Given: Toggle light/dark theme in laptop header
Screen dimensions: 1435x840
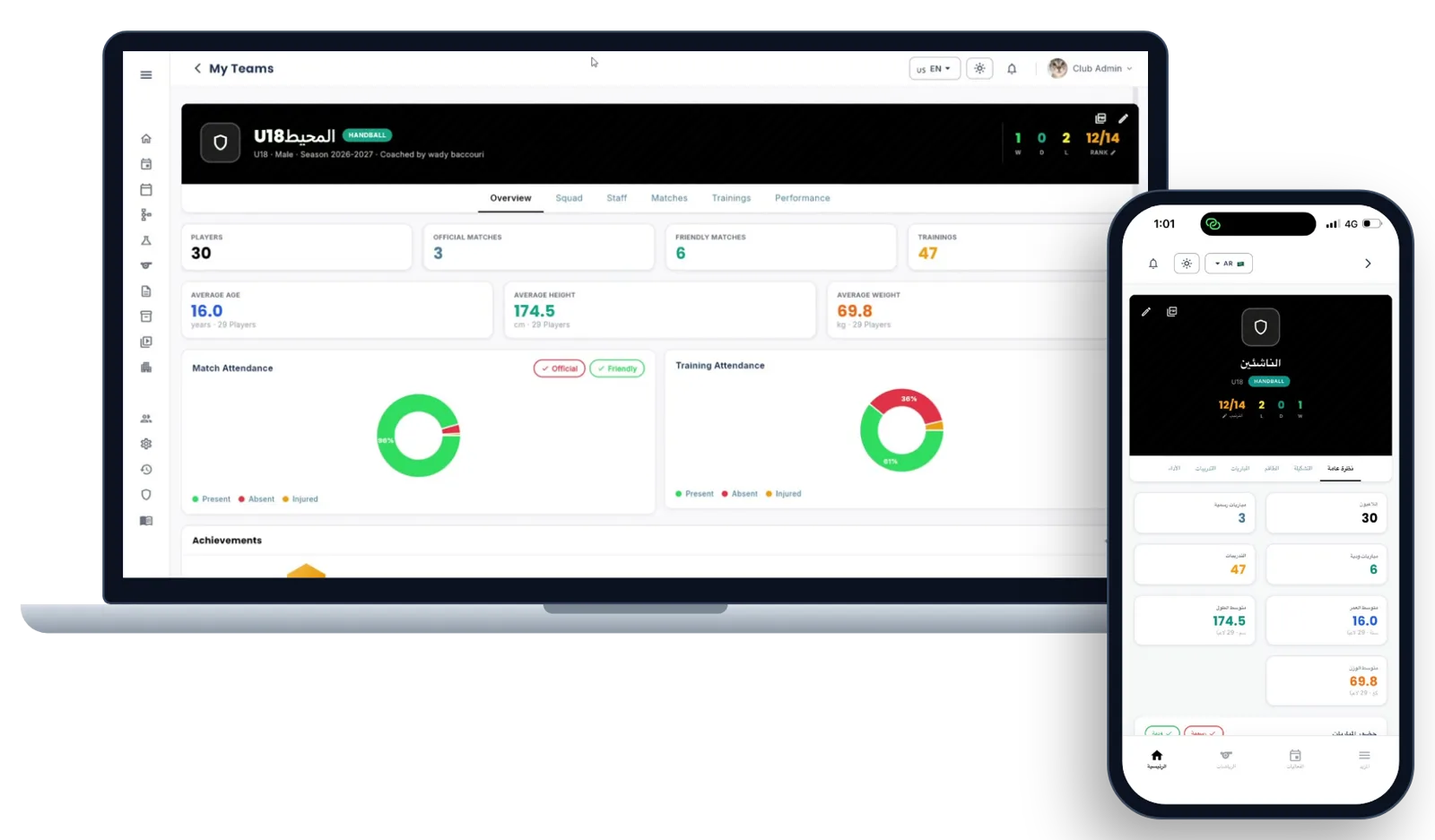Looking at the screenshot, I should [x=979, y=68].
